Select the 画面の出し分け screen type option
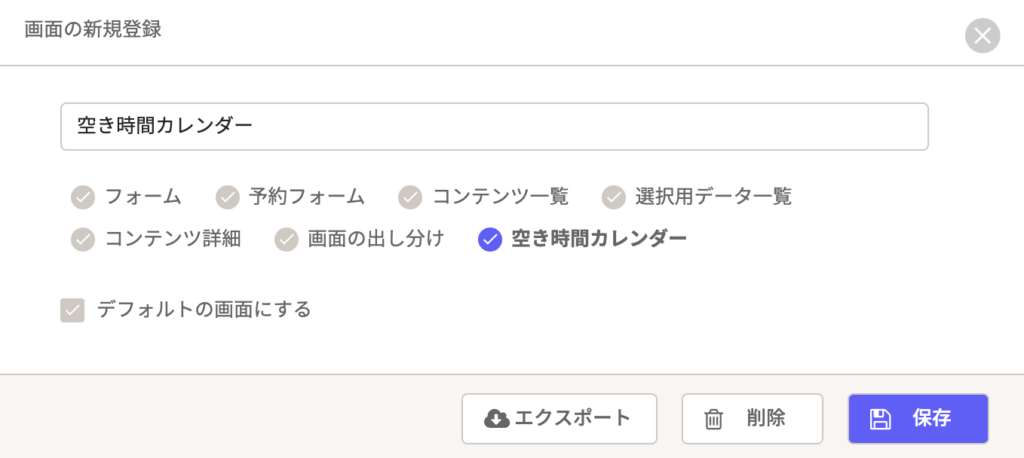The width and height of the screenshot is (1024, 458). coord(359,239)
